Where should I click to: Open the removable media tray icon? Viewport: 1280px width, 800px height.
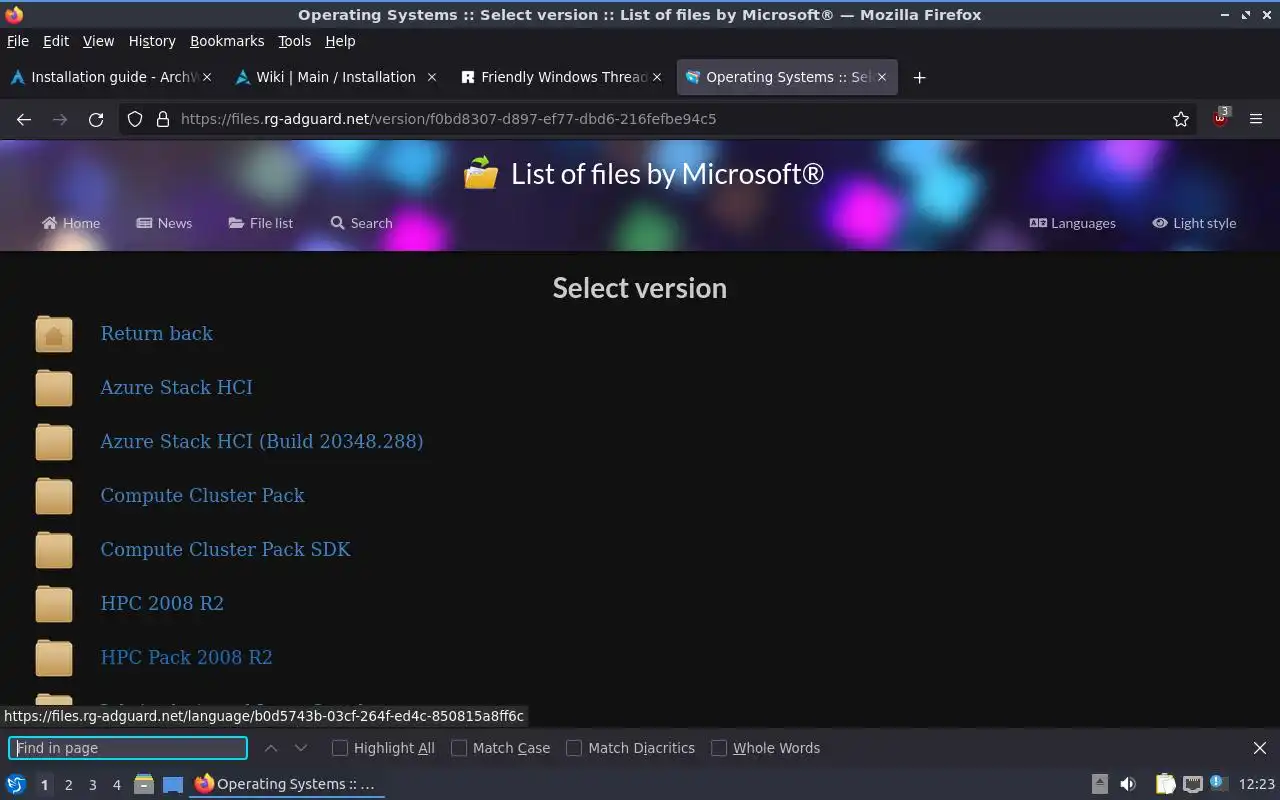point(1100,784)
